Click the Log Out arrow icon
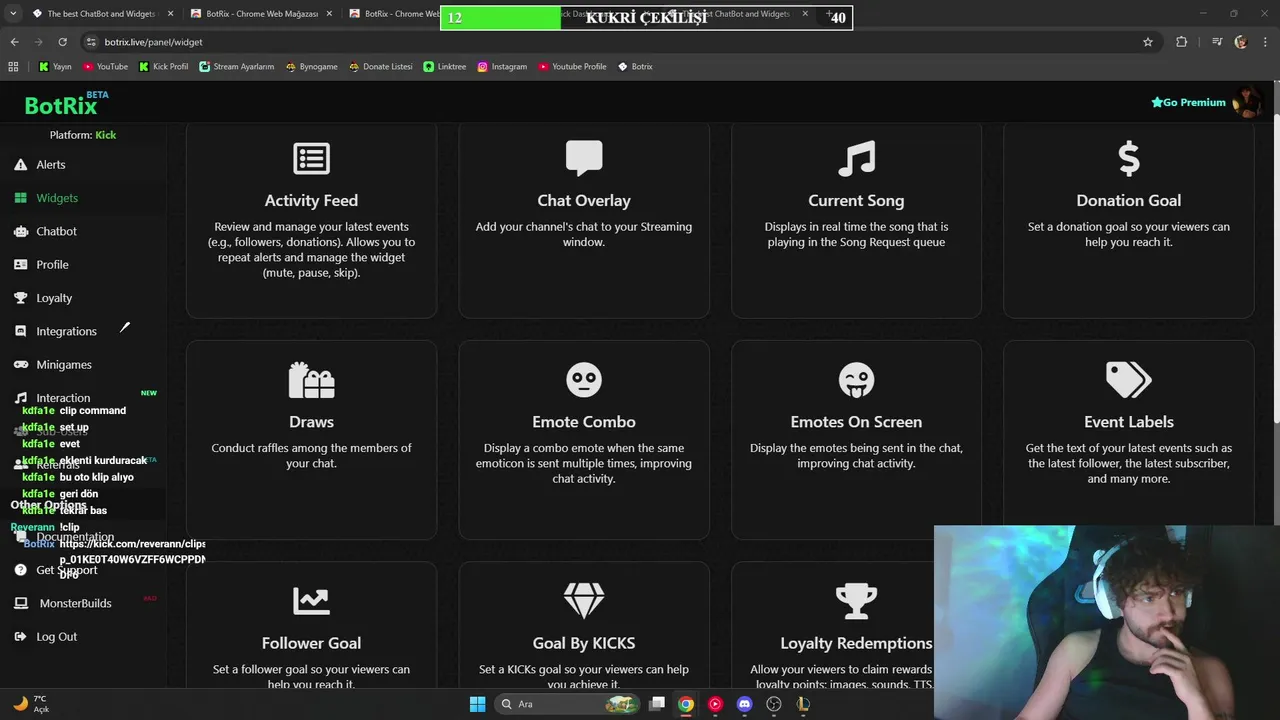Viewport: 1280px width, 720px height. [21, 636]
